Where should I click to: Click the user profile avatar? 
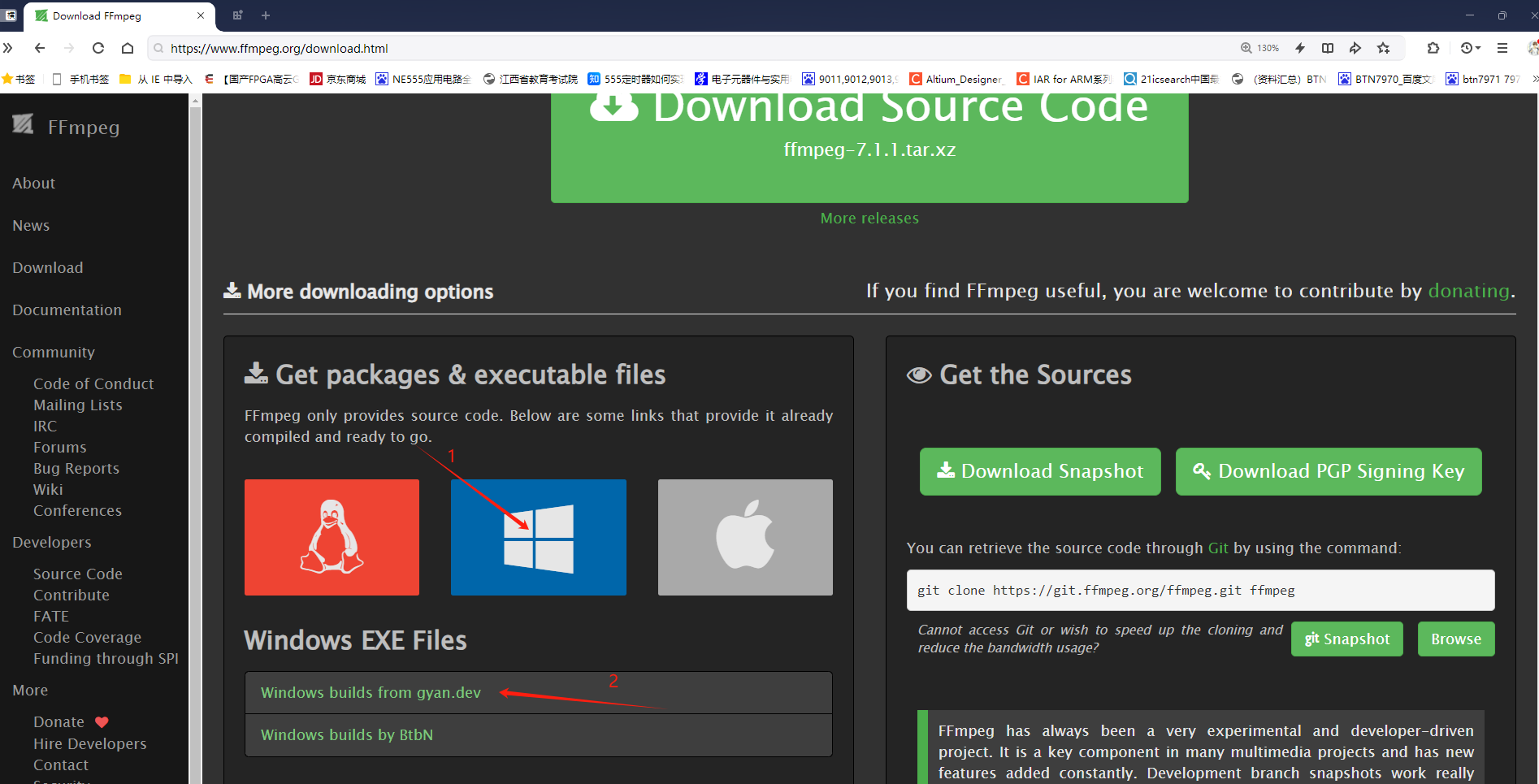coord(1532,48)
